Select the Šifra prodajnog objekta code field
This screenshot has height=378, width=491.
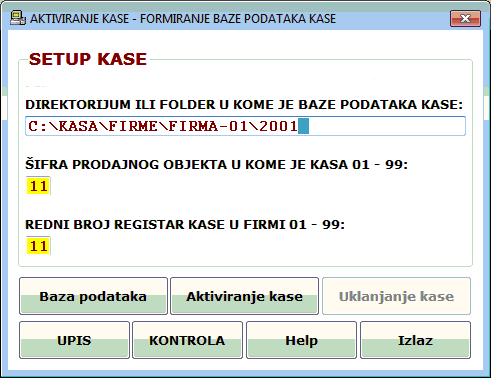pos(38,186)
